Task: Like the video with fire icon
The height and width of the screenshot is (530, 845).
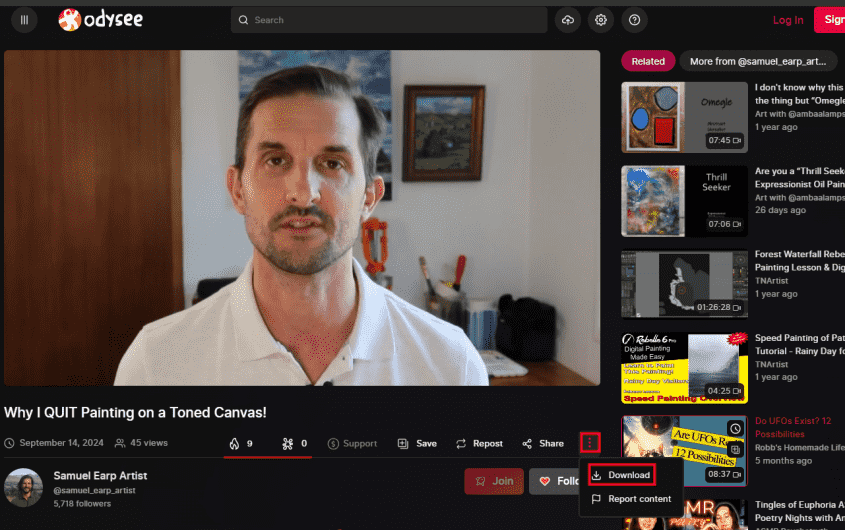Action: 240,443
